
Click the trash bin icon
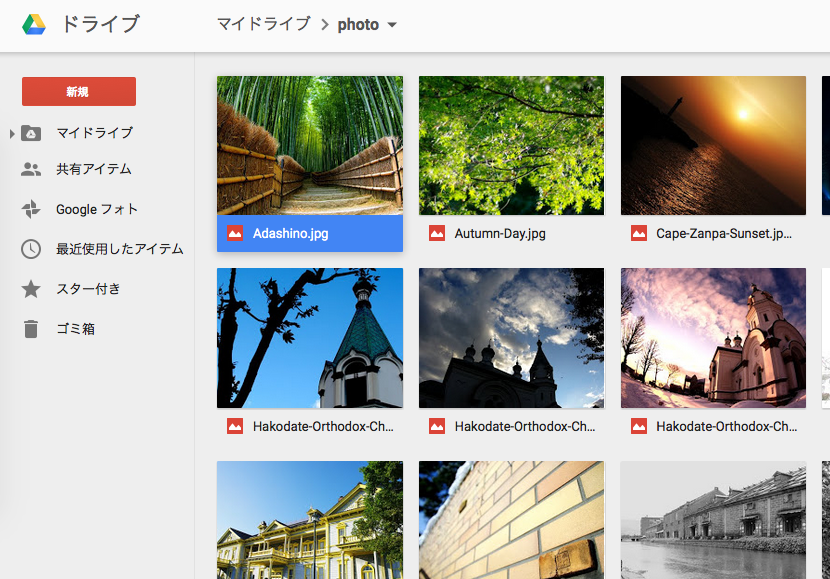[31, 329]
